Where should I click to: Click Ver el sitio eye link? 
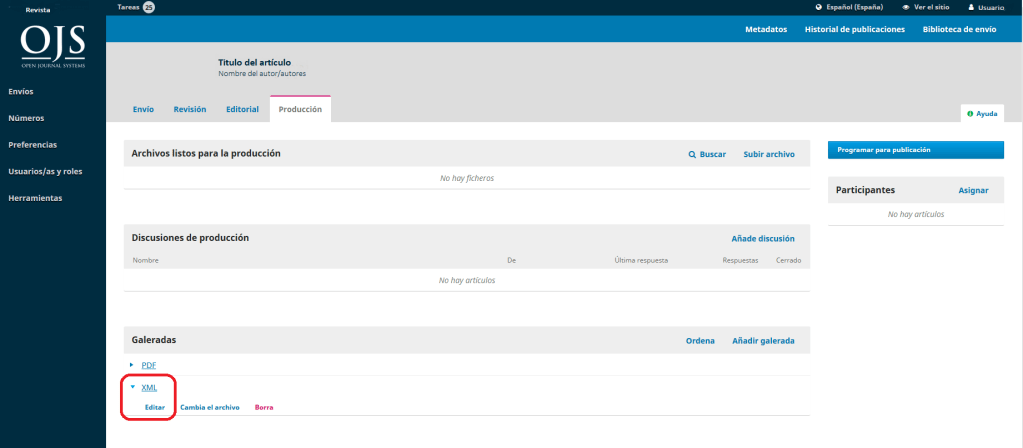[924, 7]
